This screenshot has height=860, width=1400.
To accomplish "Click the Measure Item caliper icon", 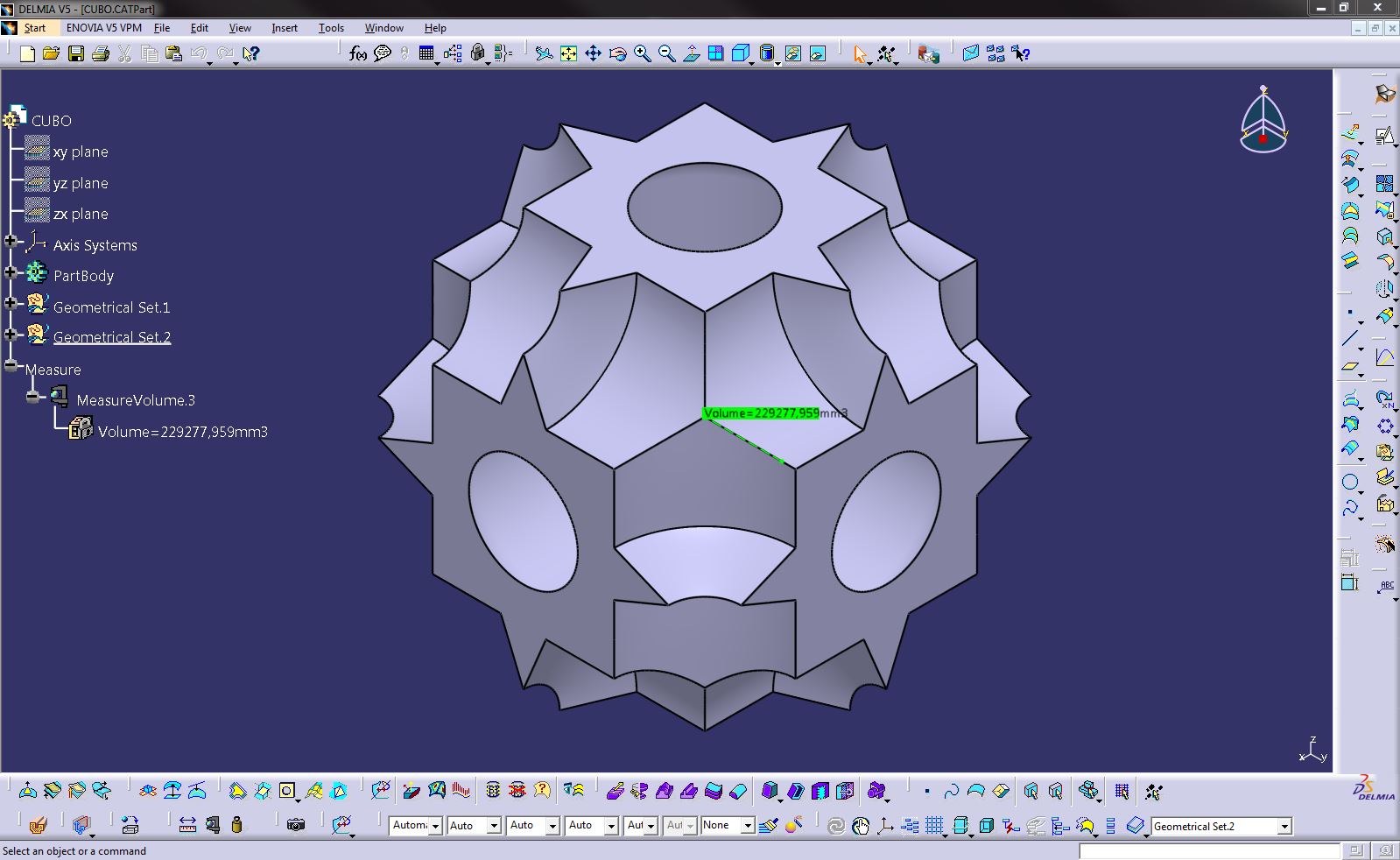I will coord(213,825).
